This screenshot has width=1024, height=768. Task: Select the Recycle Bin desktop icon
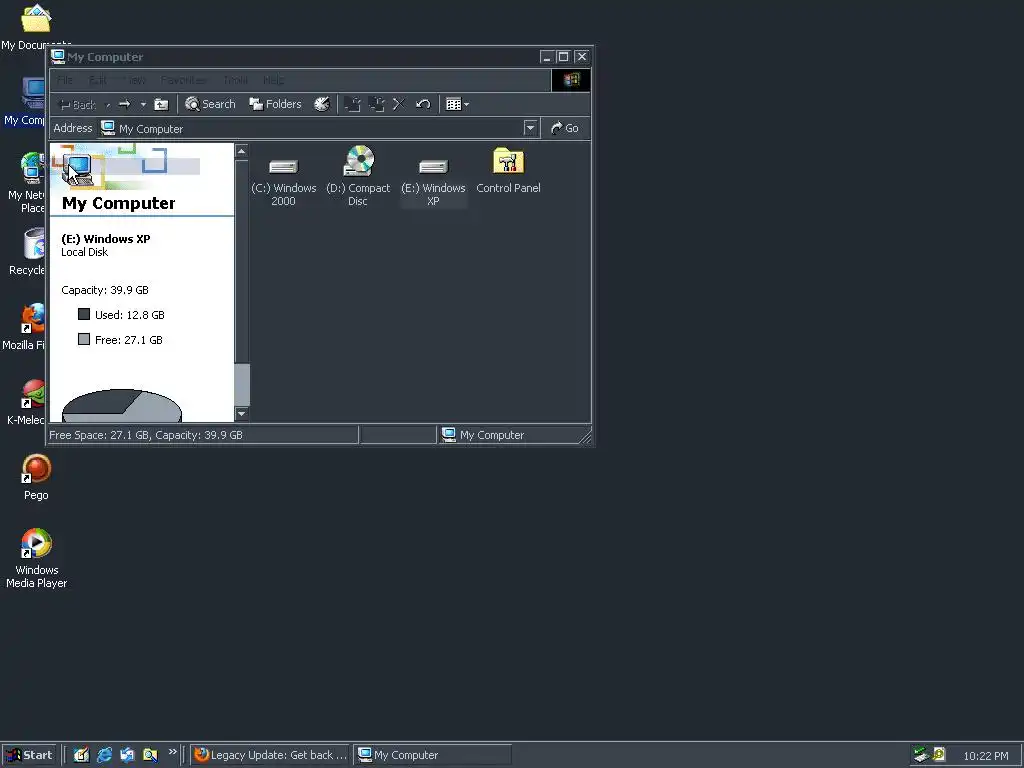tap(29, 252)
